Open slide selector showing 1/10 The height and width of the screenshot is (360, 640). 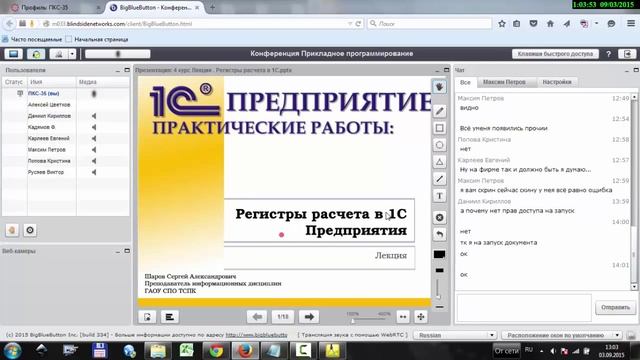pyautogui.click(x=283, y=317)
